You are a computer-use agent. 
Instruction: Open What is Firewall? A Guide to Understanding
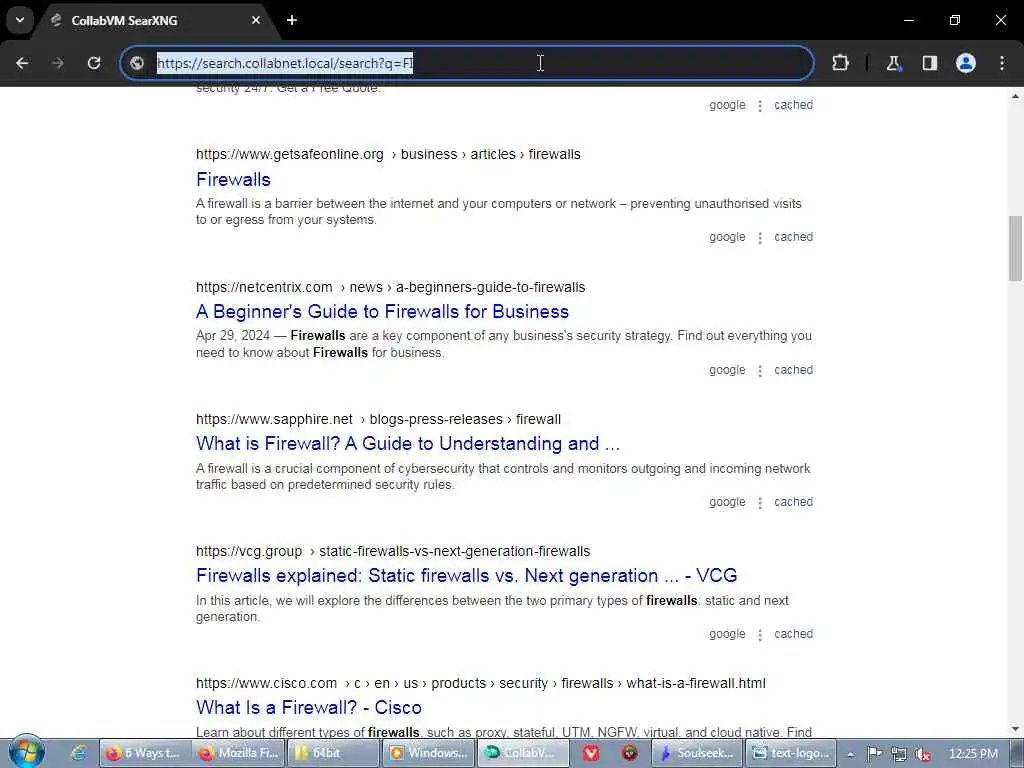tap(408, 443)
